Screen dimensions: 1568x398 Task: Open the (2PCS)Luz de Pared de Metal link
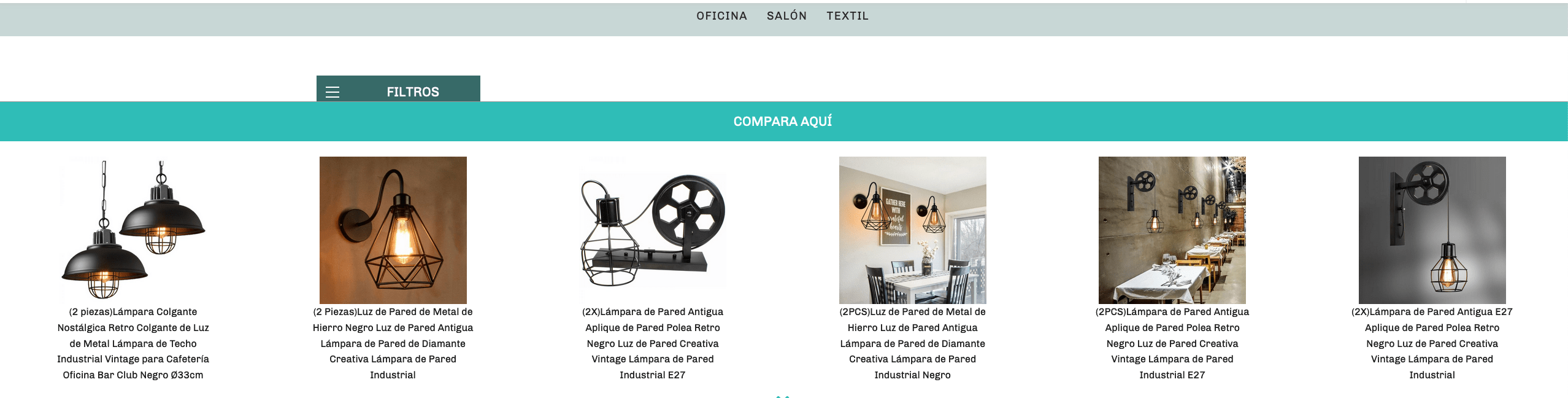913,343
